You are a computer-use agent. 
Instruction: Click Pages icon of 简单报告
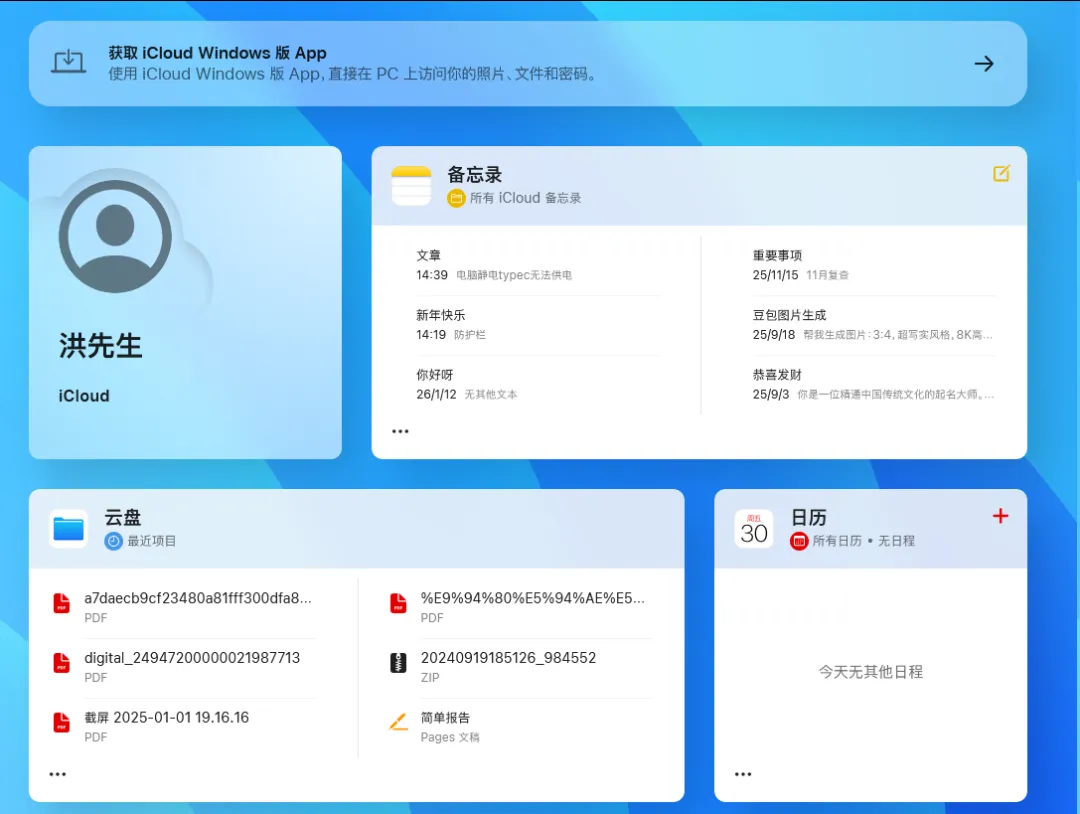[x=398, y=722]
